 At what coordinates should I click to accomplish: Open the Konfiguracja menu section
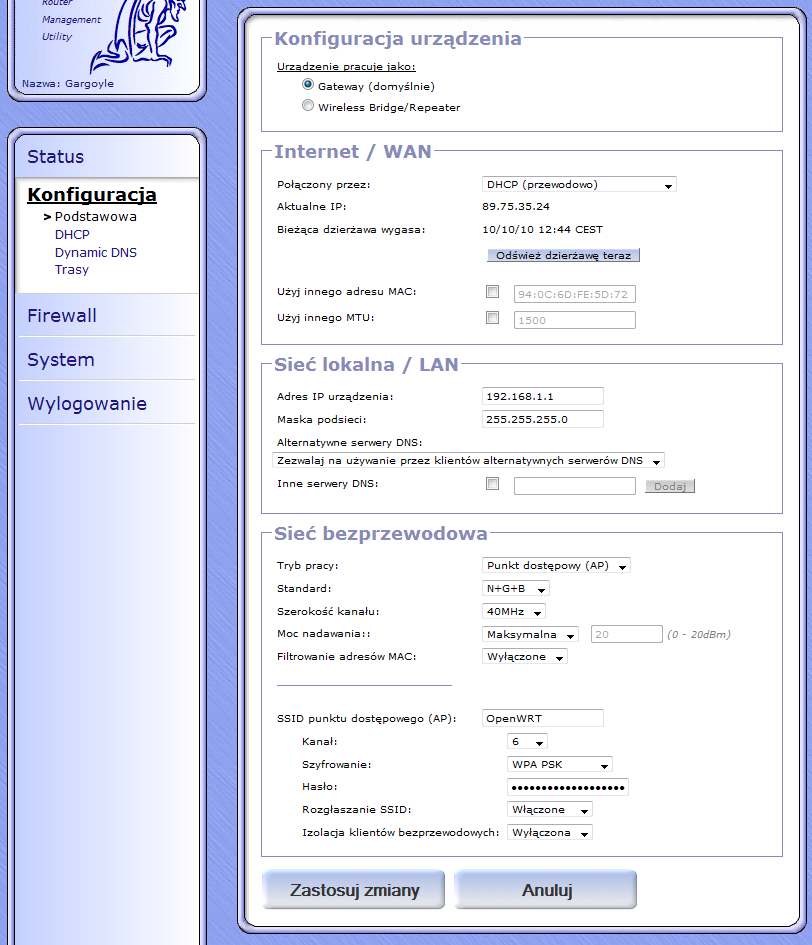coord(92,195)
